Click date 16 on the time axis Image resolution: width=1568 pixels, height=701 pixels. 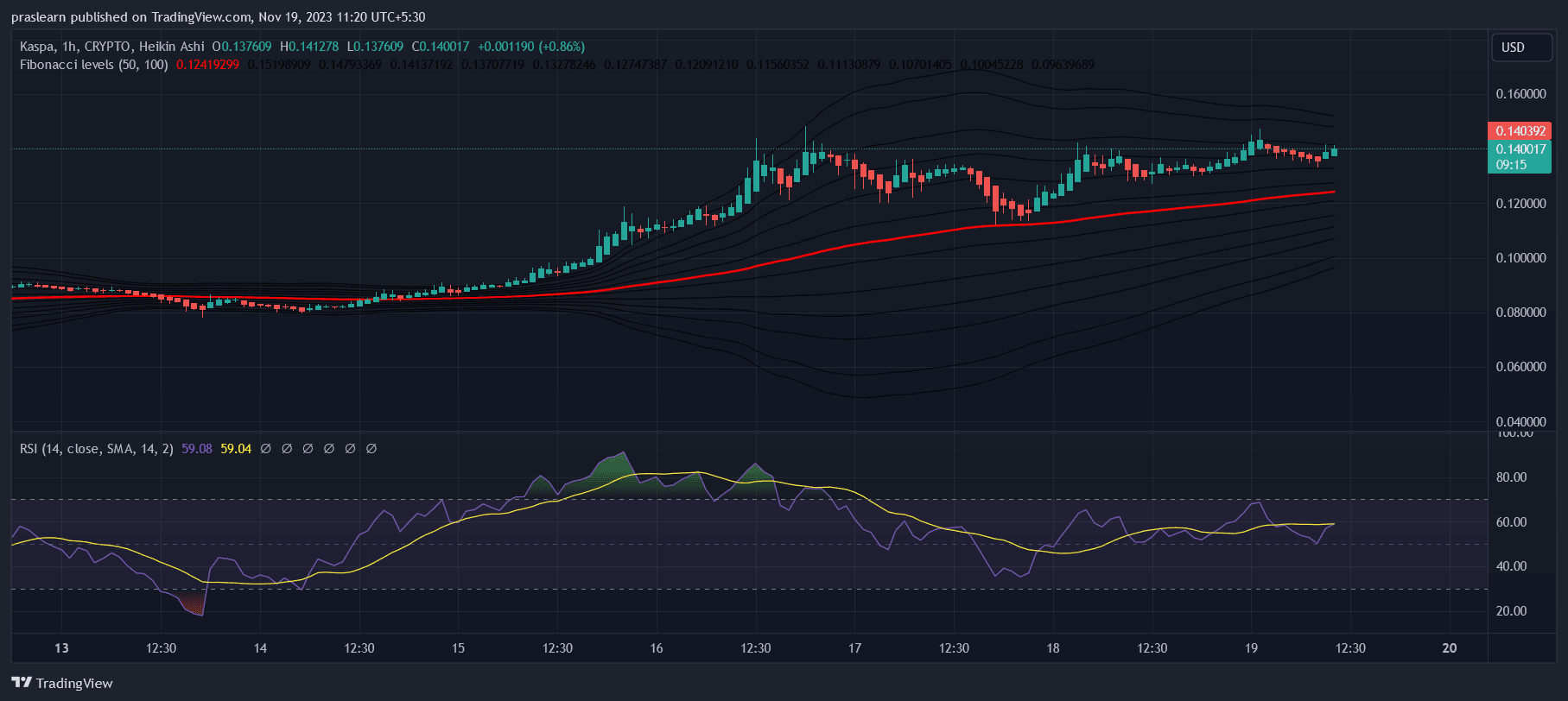click(x=657, y=648)
